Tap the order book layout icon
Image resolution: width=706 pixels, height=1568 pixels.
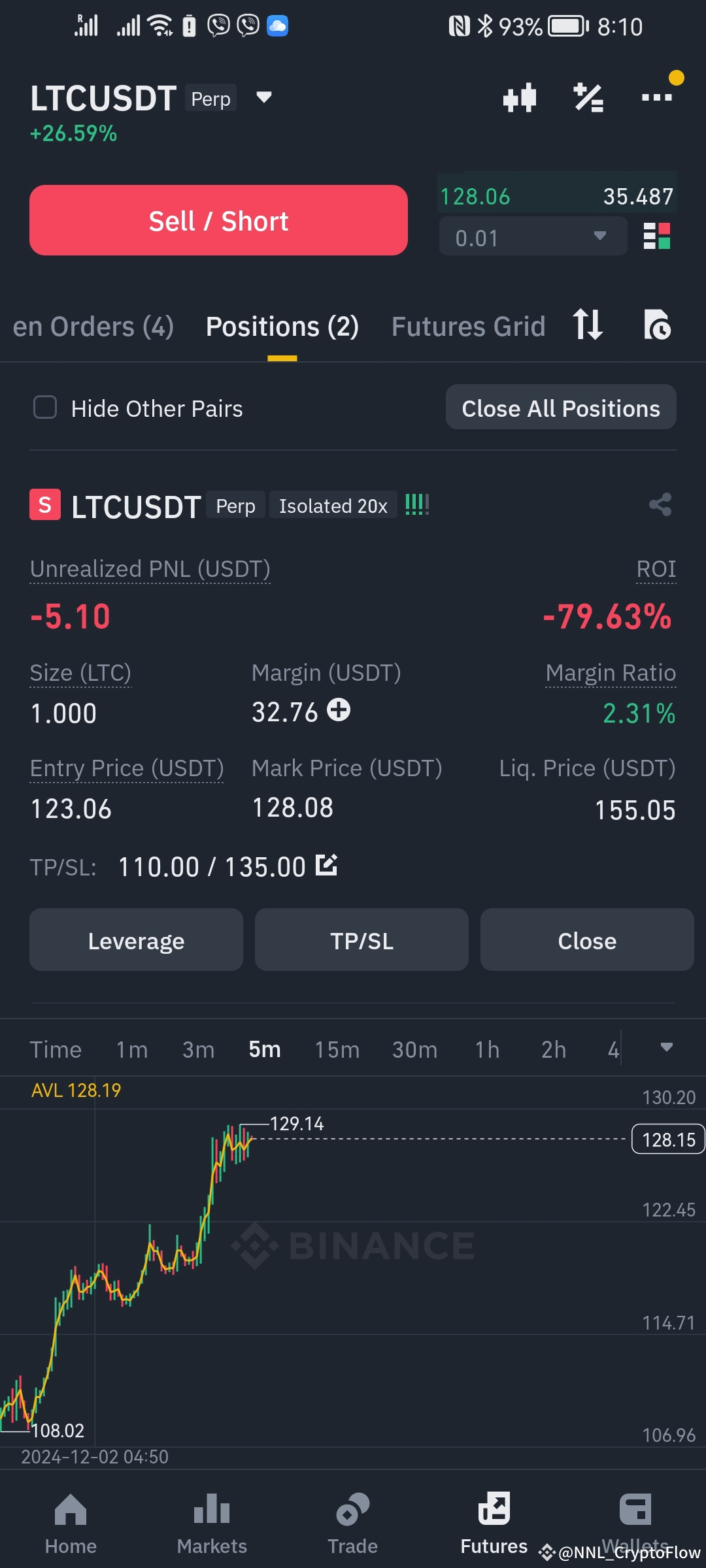coord(657,236)
